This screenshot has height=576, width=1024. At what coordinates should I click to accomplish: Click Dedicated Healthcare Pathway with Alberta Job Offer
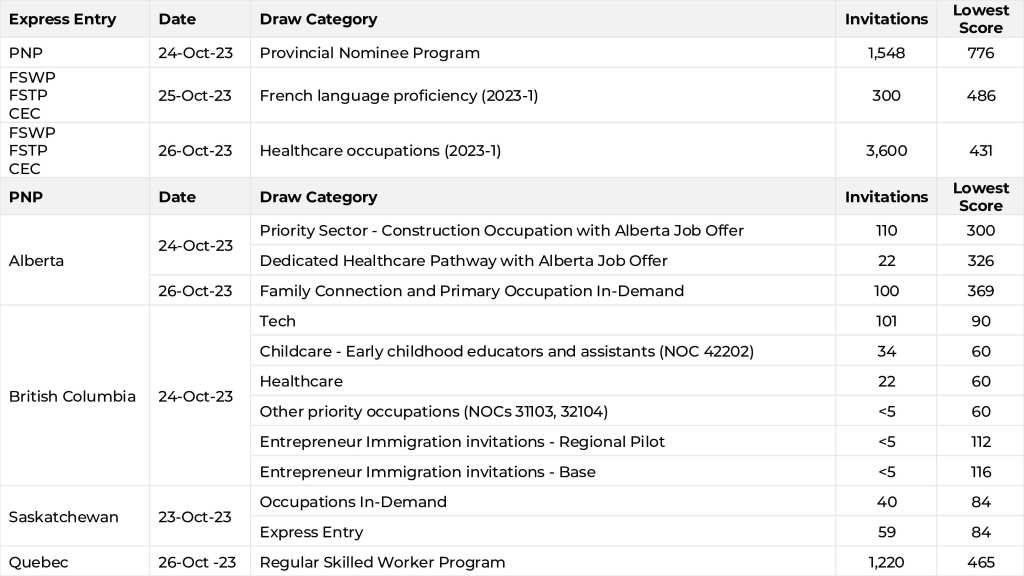pyautogui.click(x=463, y=261)
